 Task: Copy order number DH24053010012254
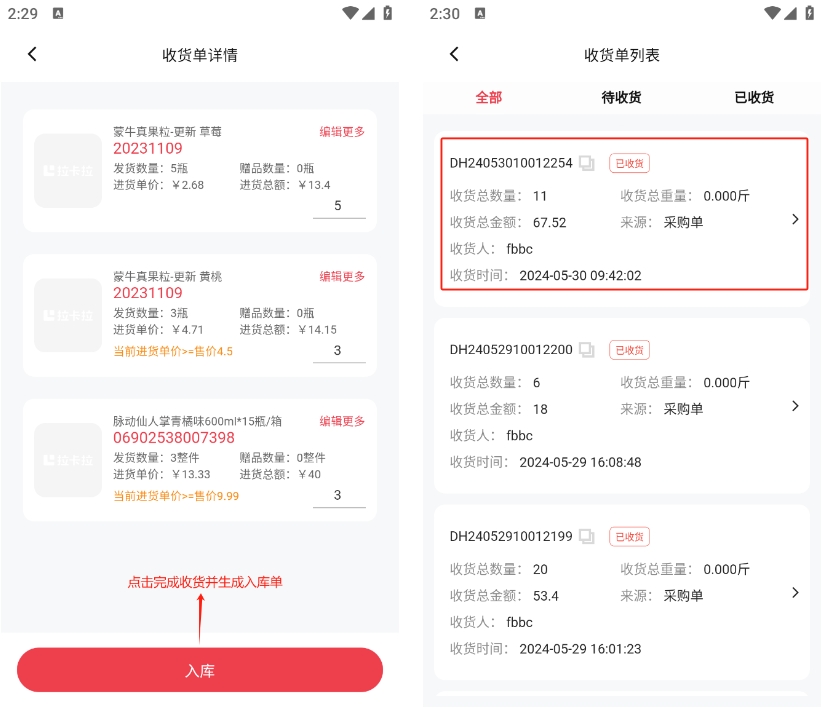pos(587,164)
